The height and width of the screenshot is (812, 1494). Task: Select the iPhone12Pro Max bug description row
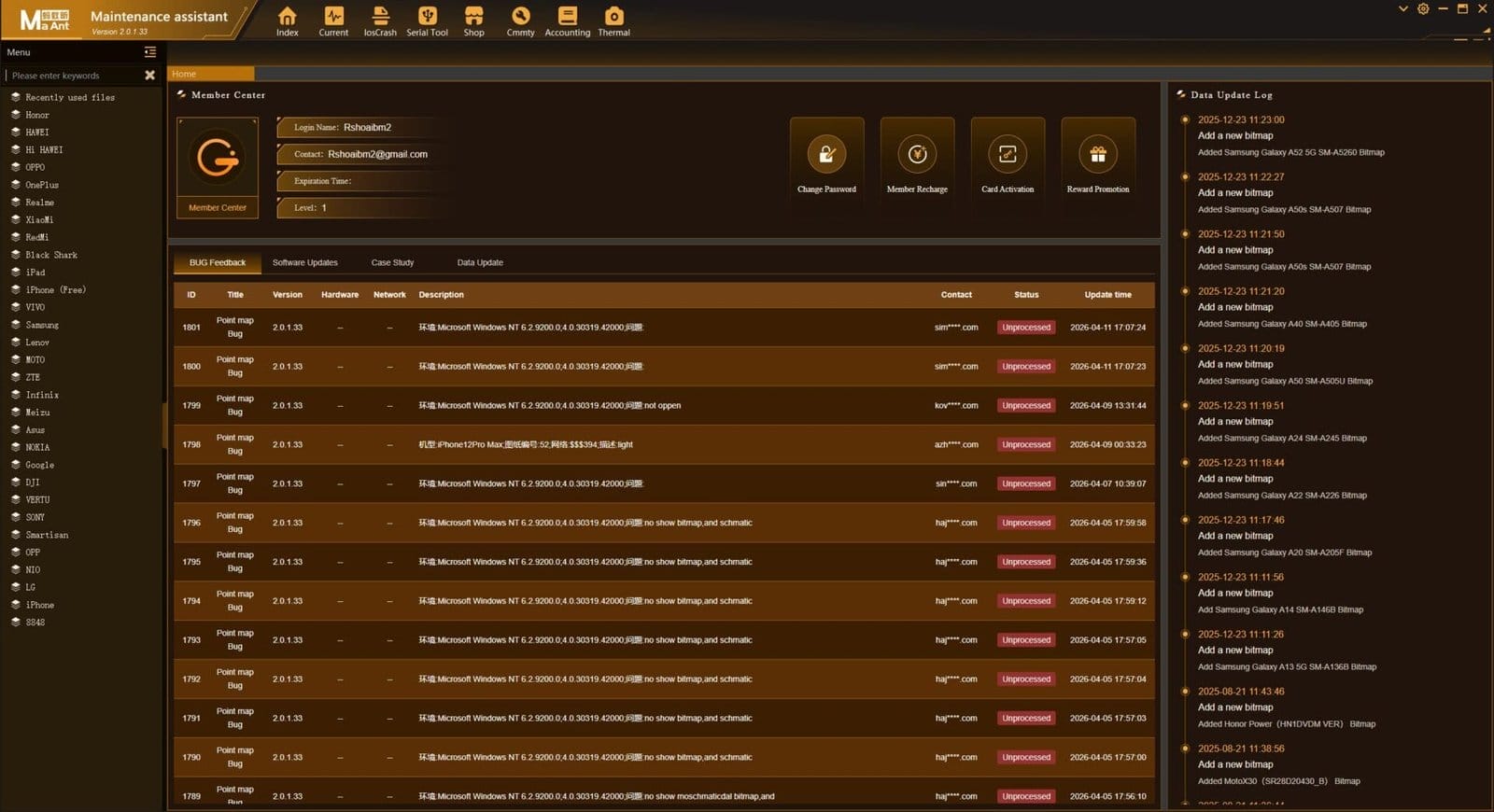[664, 445]
